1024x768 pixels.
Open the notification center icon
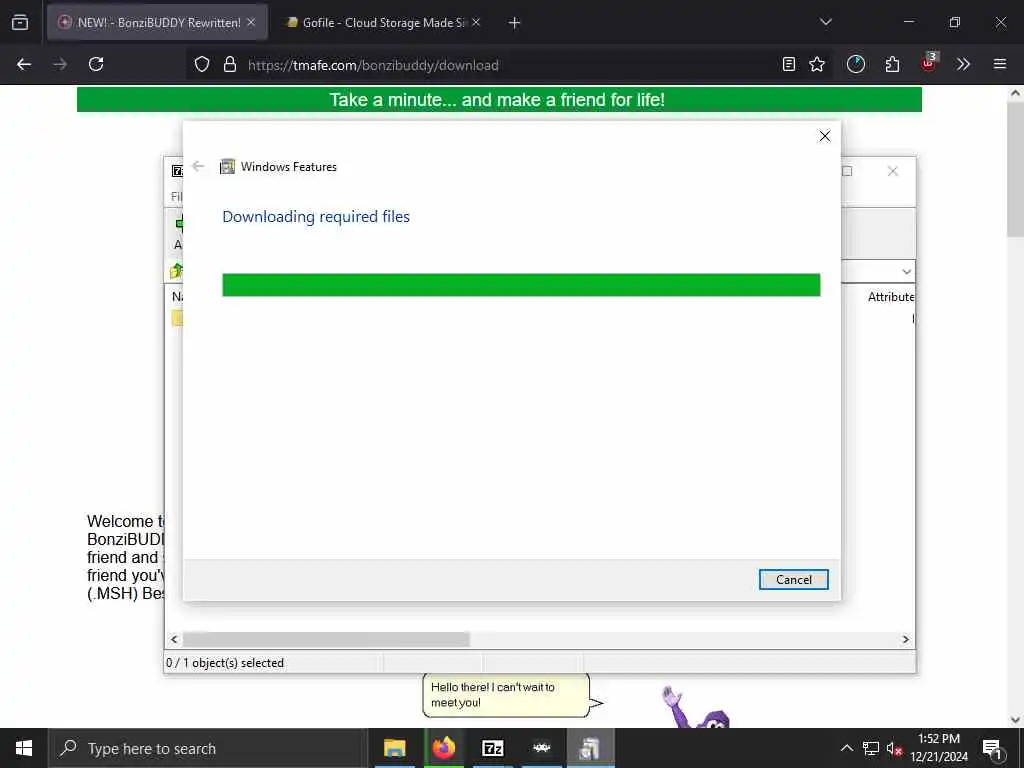coord(992,748)
